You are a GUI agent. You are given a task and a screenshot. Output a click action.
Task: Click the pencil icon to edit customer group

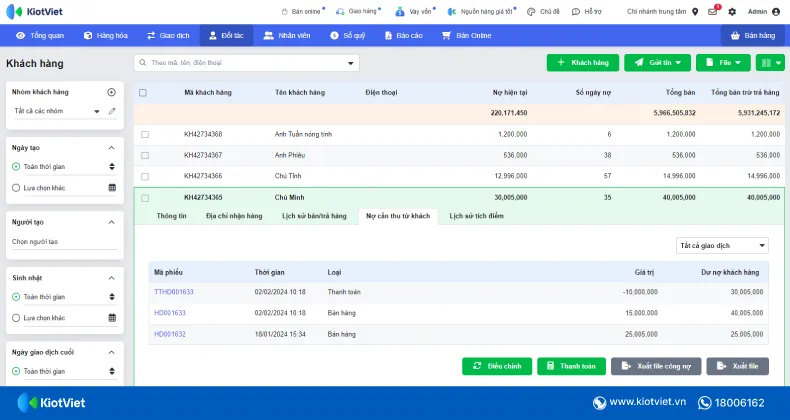click(112, 111)
